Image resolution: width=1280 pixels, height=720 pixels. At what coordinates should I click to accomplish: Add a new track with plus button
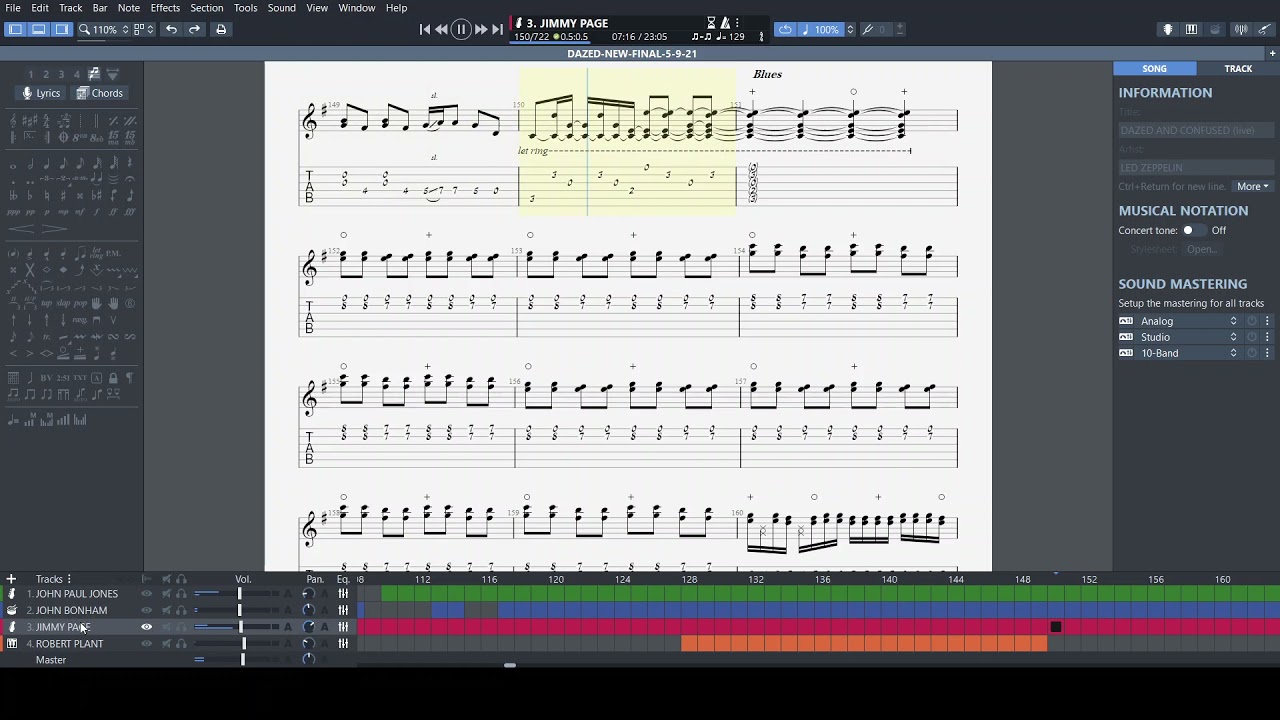11,579
